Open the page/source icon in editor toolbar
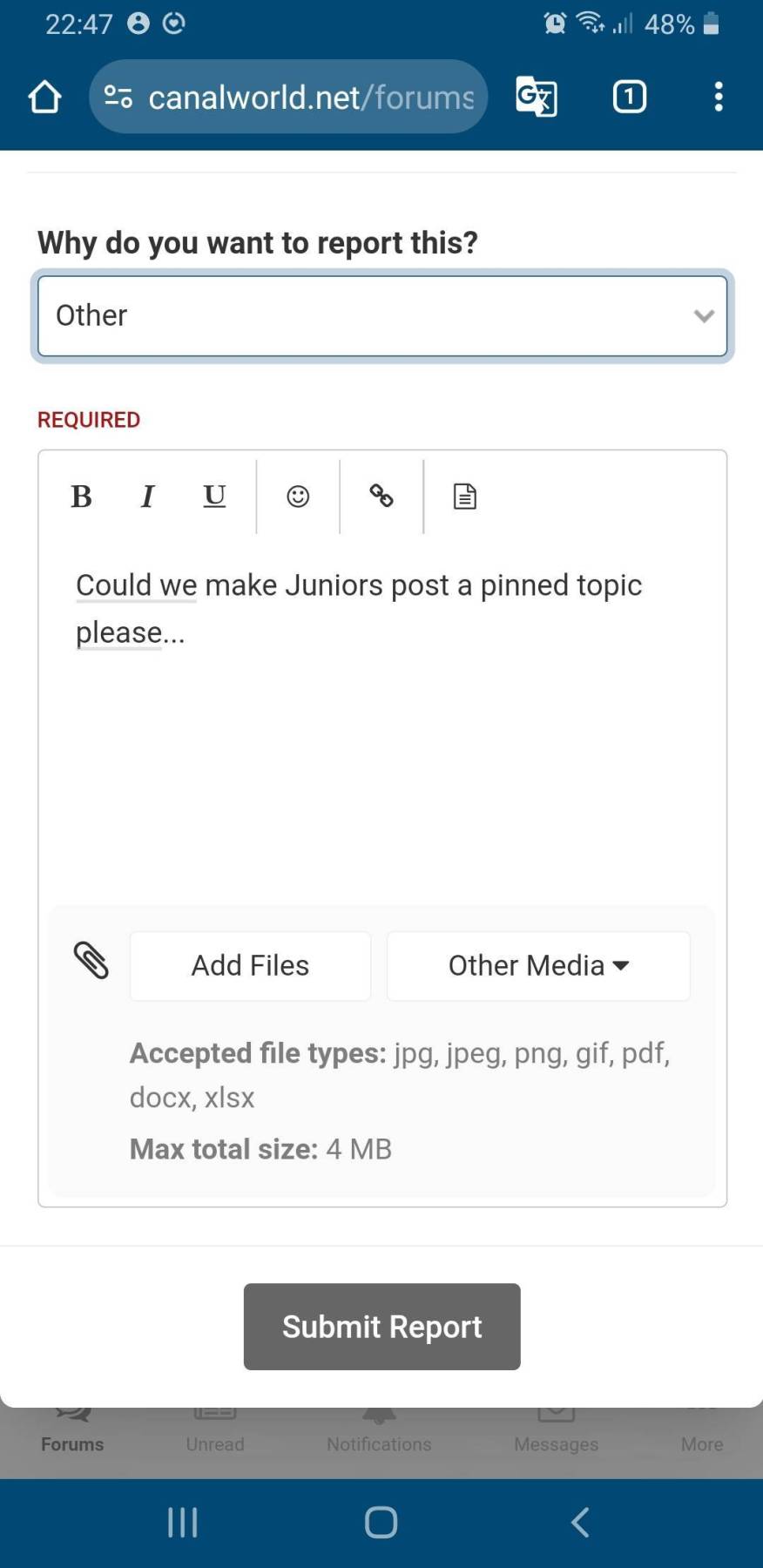763x1568 pixels. [x=464, y=497]
